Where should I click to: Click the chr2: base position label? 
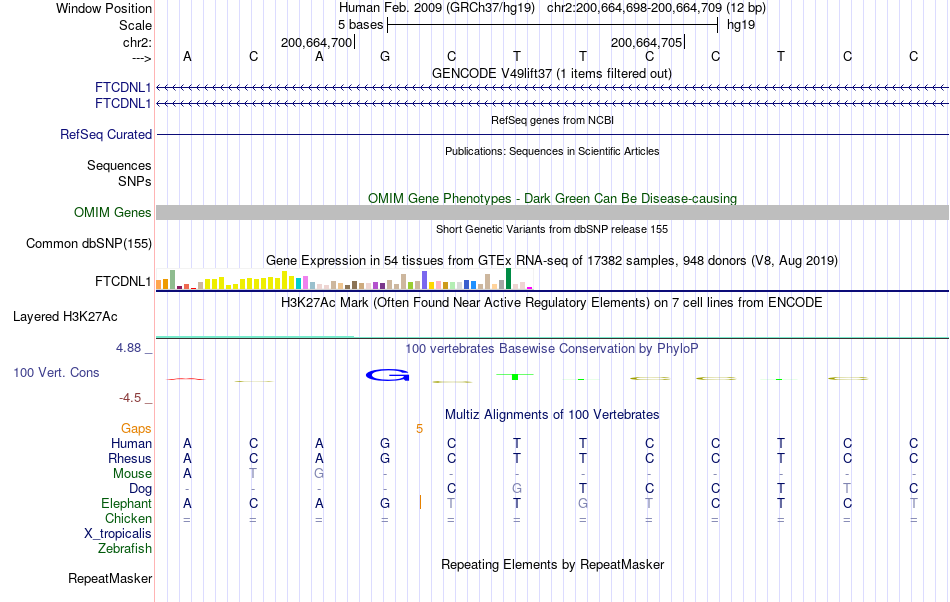(x=137, y=42)
